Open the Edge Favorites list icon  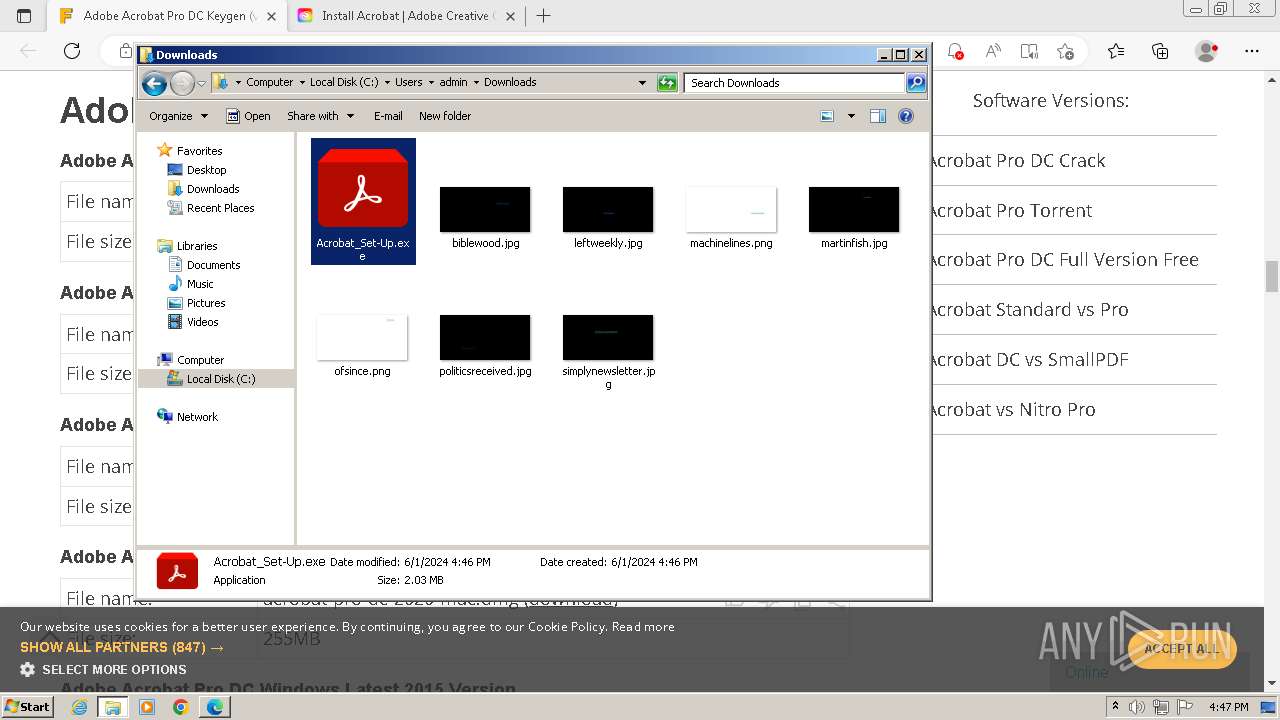click(x=1116, y=51)
